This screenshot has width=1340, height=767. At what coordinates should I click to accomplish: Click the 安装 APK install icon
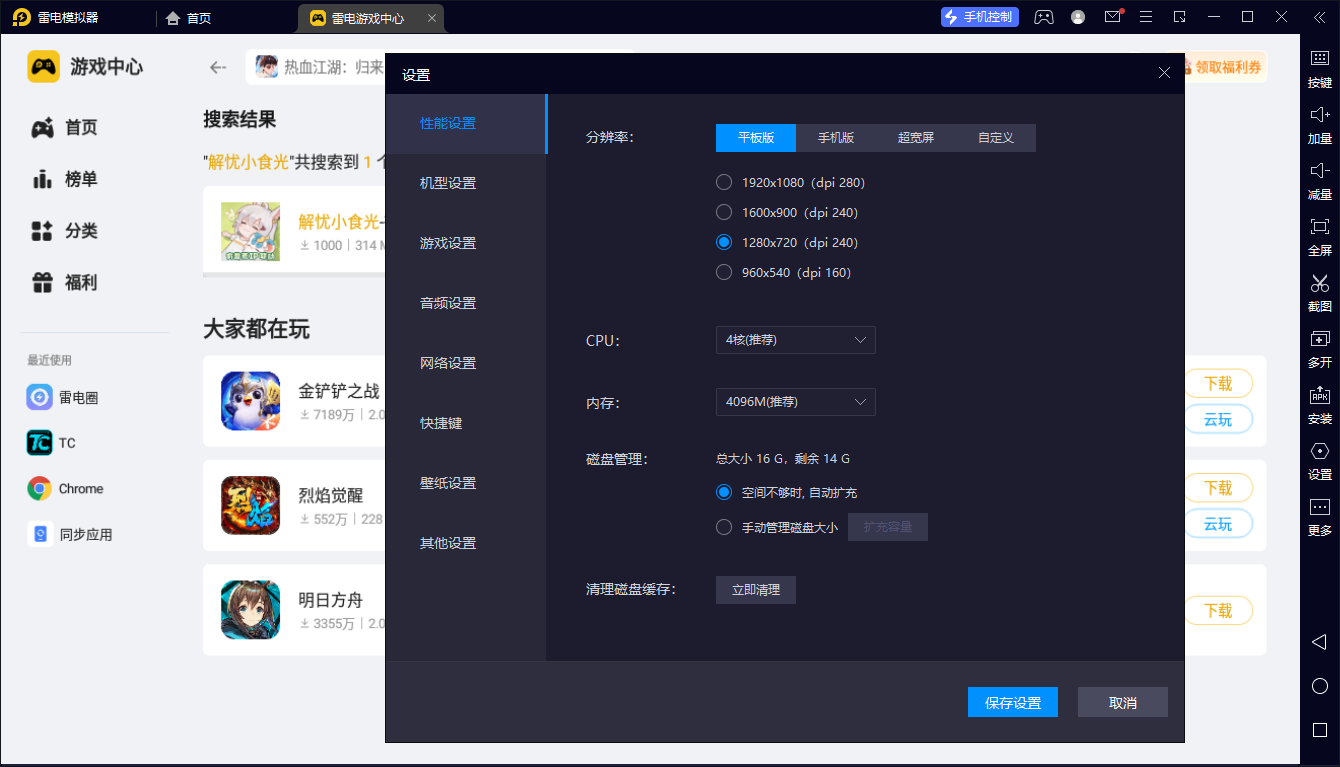click(1319, 396)
